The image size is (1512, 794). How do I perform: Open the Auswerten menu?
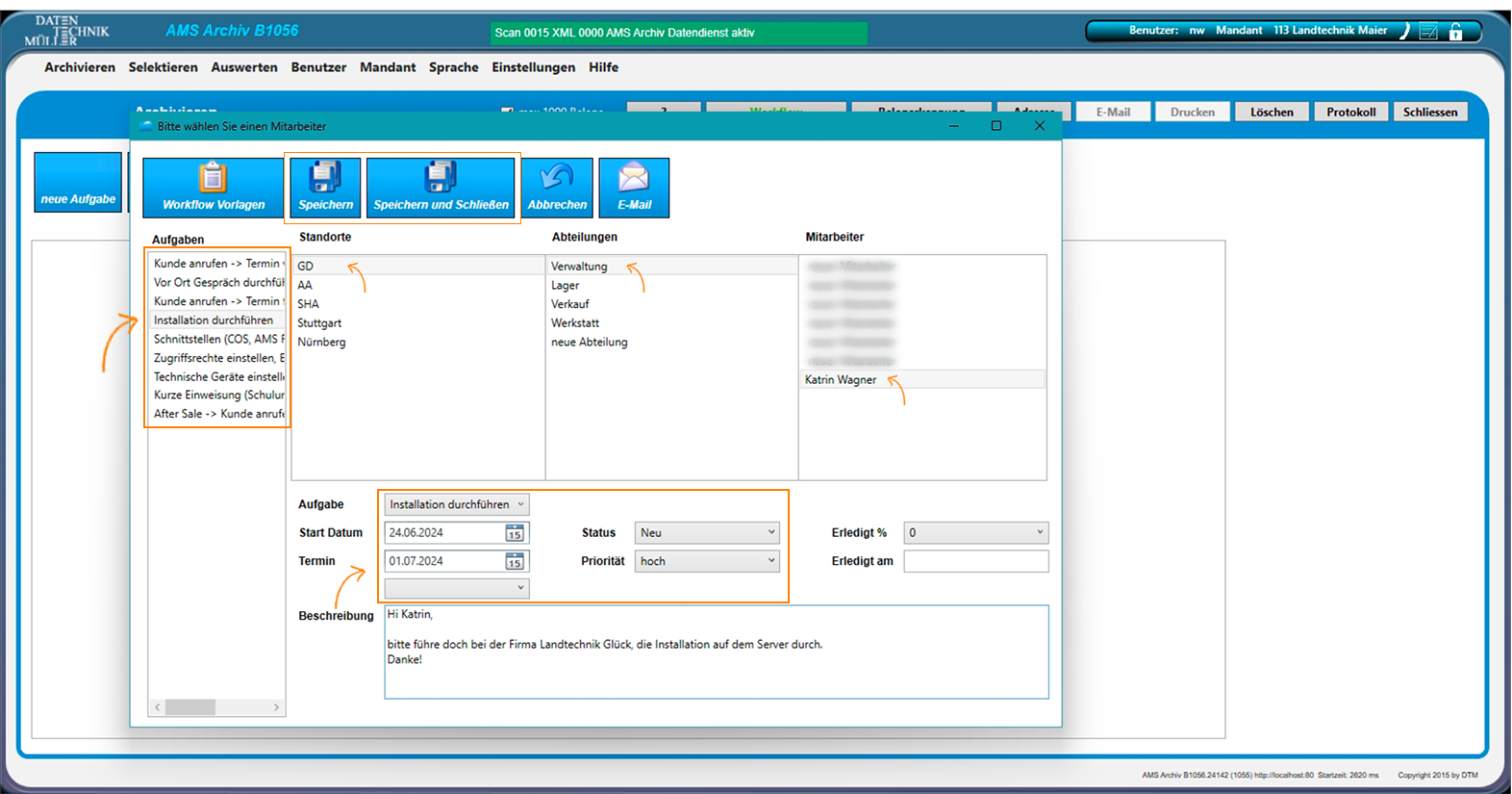click(244, 67)
